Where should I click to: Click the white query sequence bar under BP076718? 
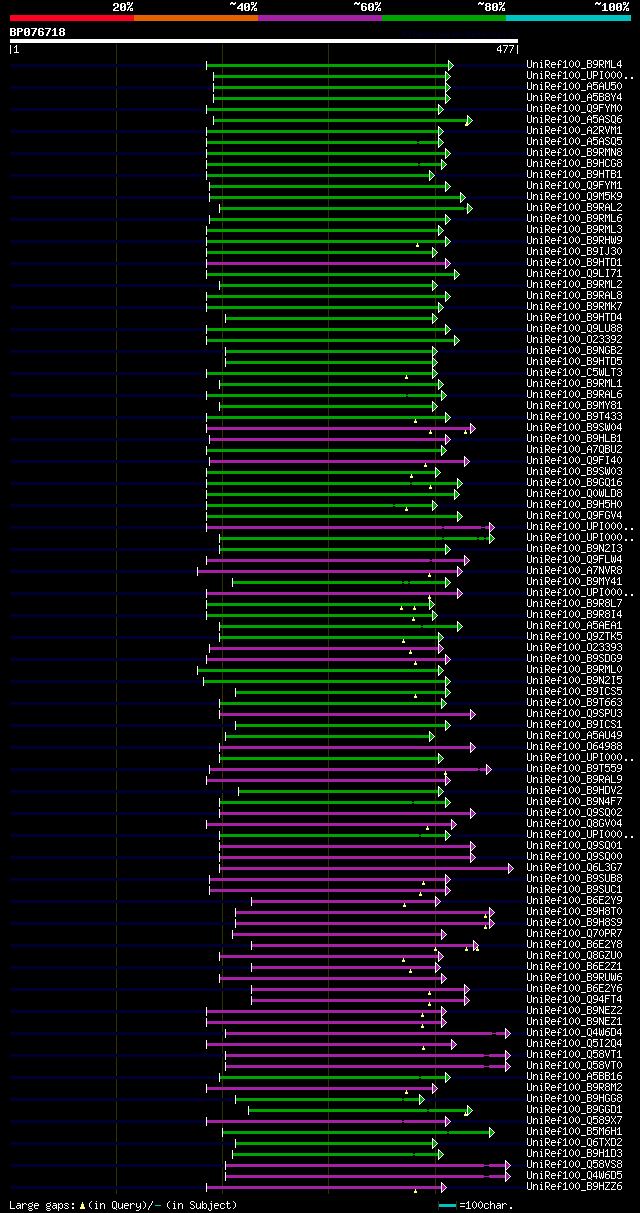[x=264, y=41]
